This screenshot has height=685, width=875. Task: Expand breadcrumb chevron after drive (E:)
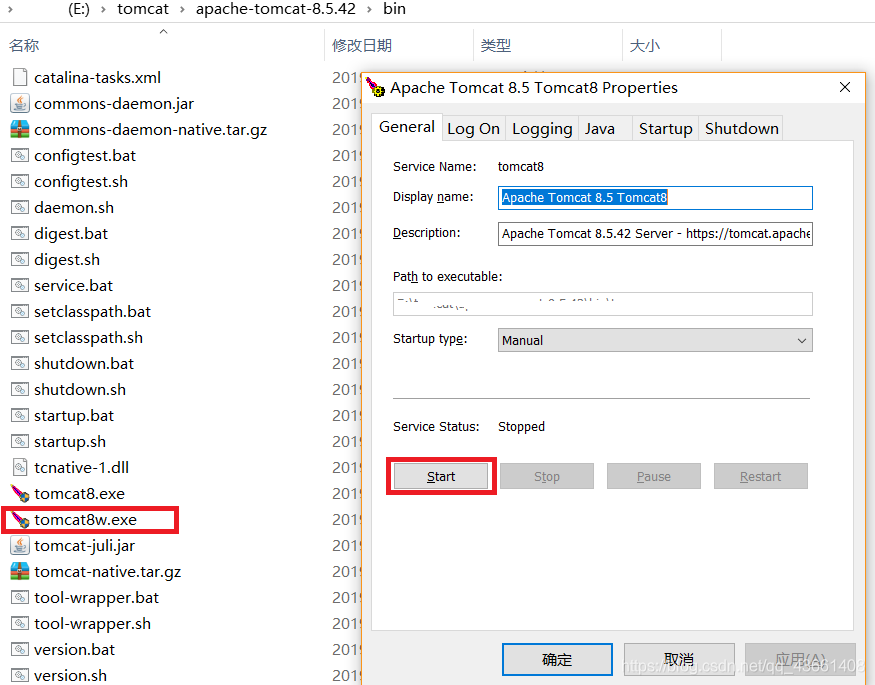point(103,9)
